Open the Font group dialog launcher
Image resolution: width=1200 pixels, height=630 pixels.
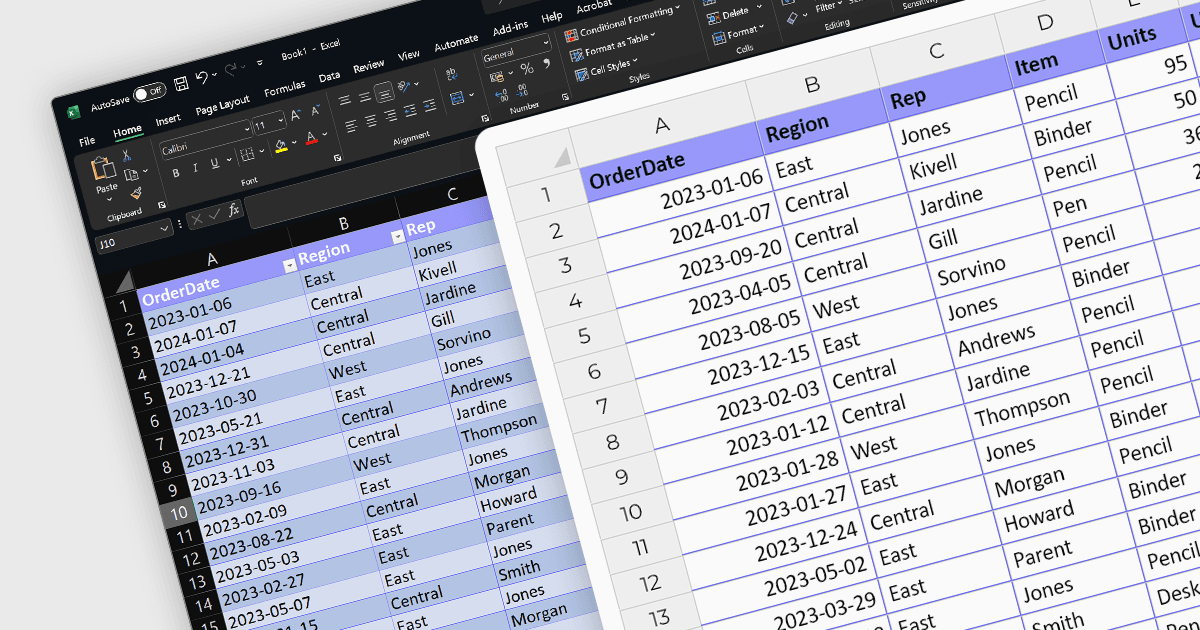point(337,158)
